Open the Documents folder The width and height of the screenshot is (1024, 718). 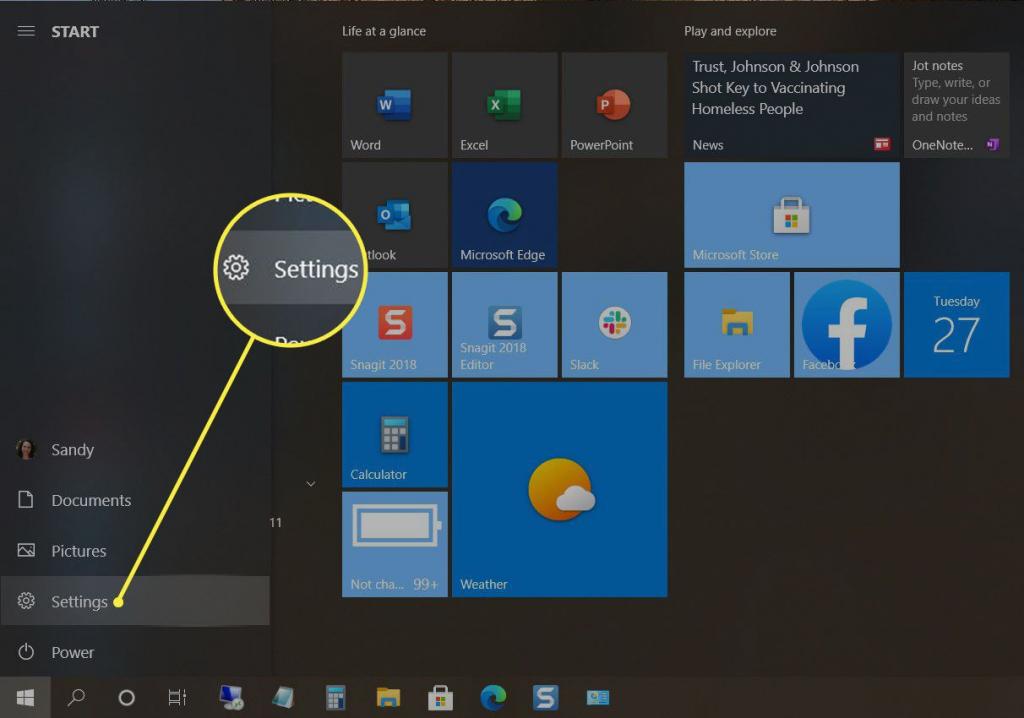(x=135, y=500)
